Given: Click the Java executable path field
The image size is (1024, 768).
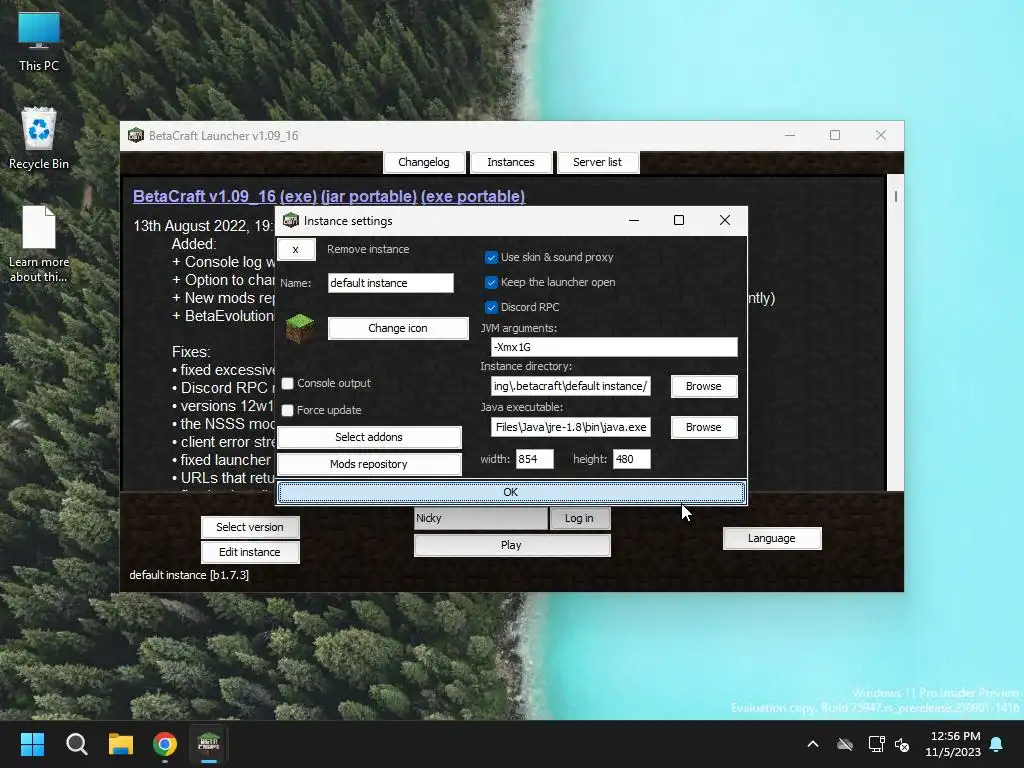Looking at the screenshot, I should click(x=571, y=427).
